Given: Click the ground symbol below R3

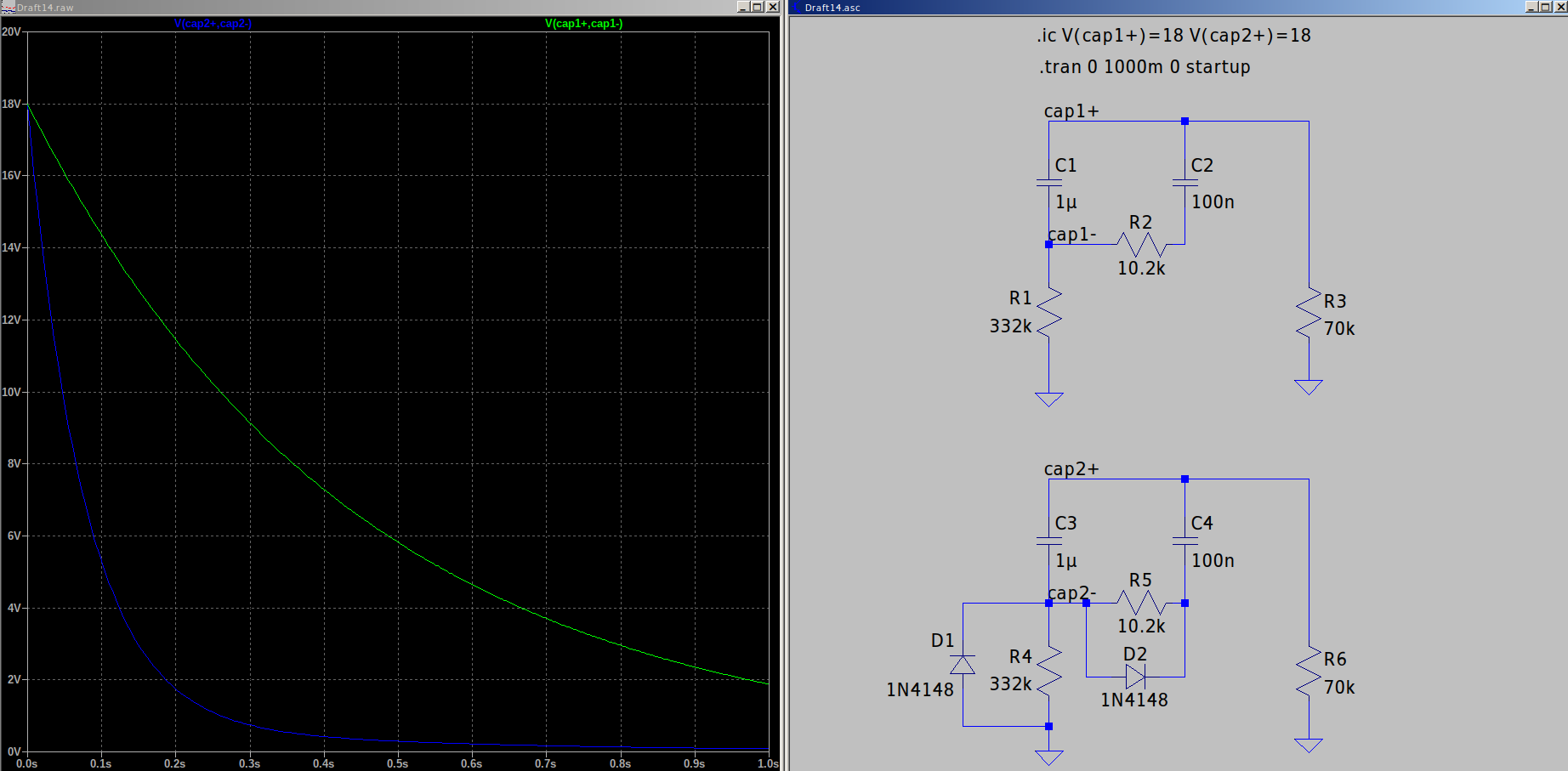Looking at the screenshot, I should tap(1309, 387).
